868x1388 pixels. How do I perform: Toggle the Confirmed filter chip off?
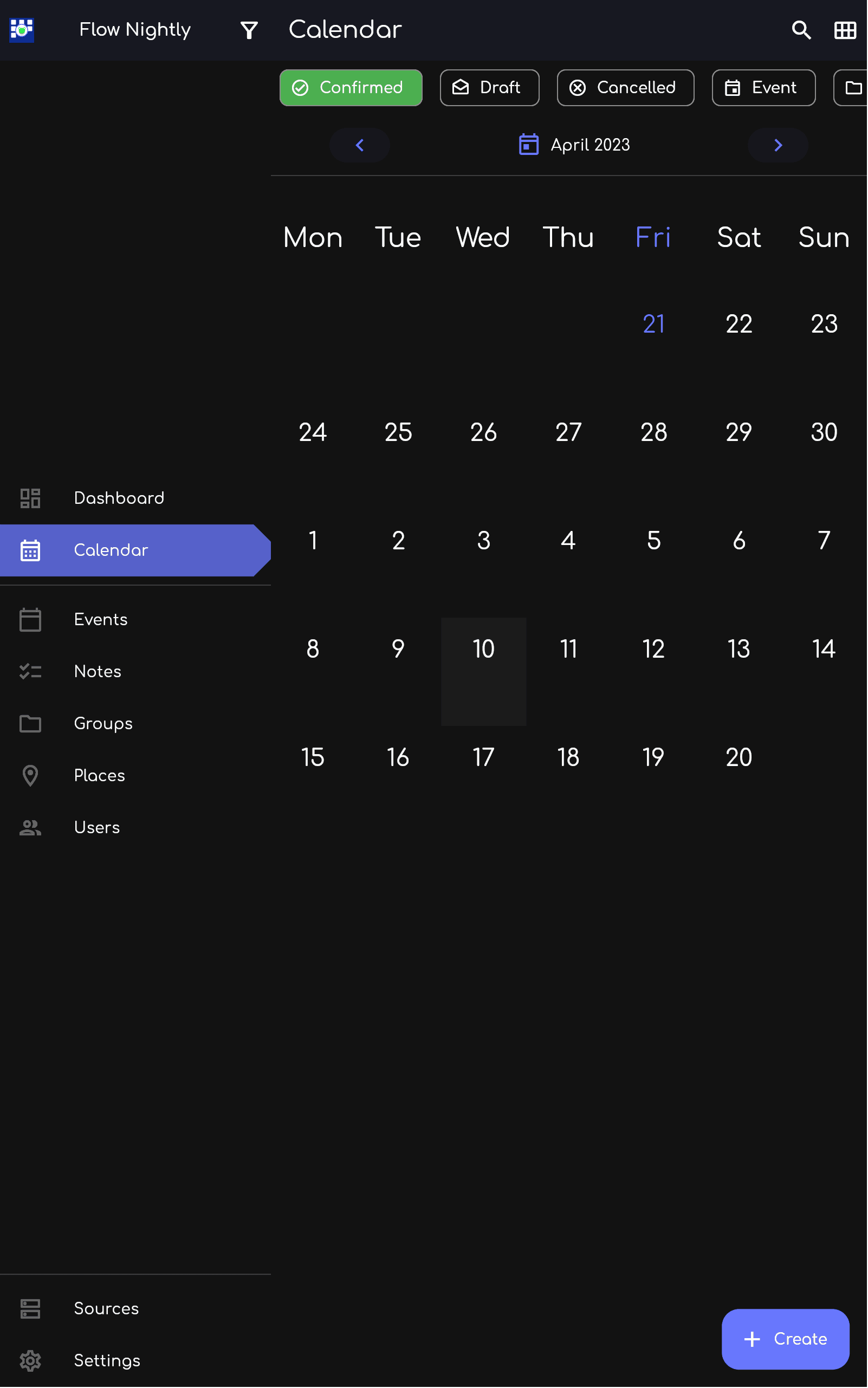[x=351, y=88]
